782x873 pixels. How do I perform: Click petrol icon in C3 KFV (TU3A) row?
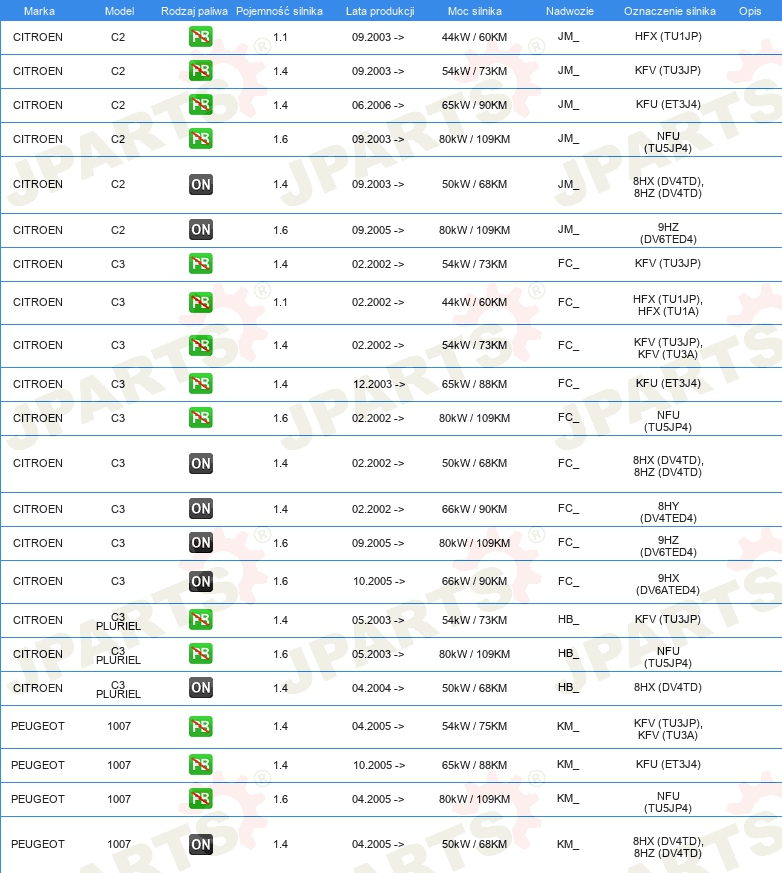pos(200,345)
